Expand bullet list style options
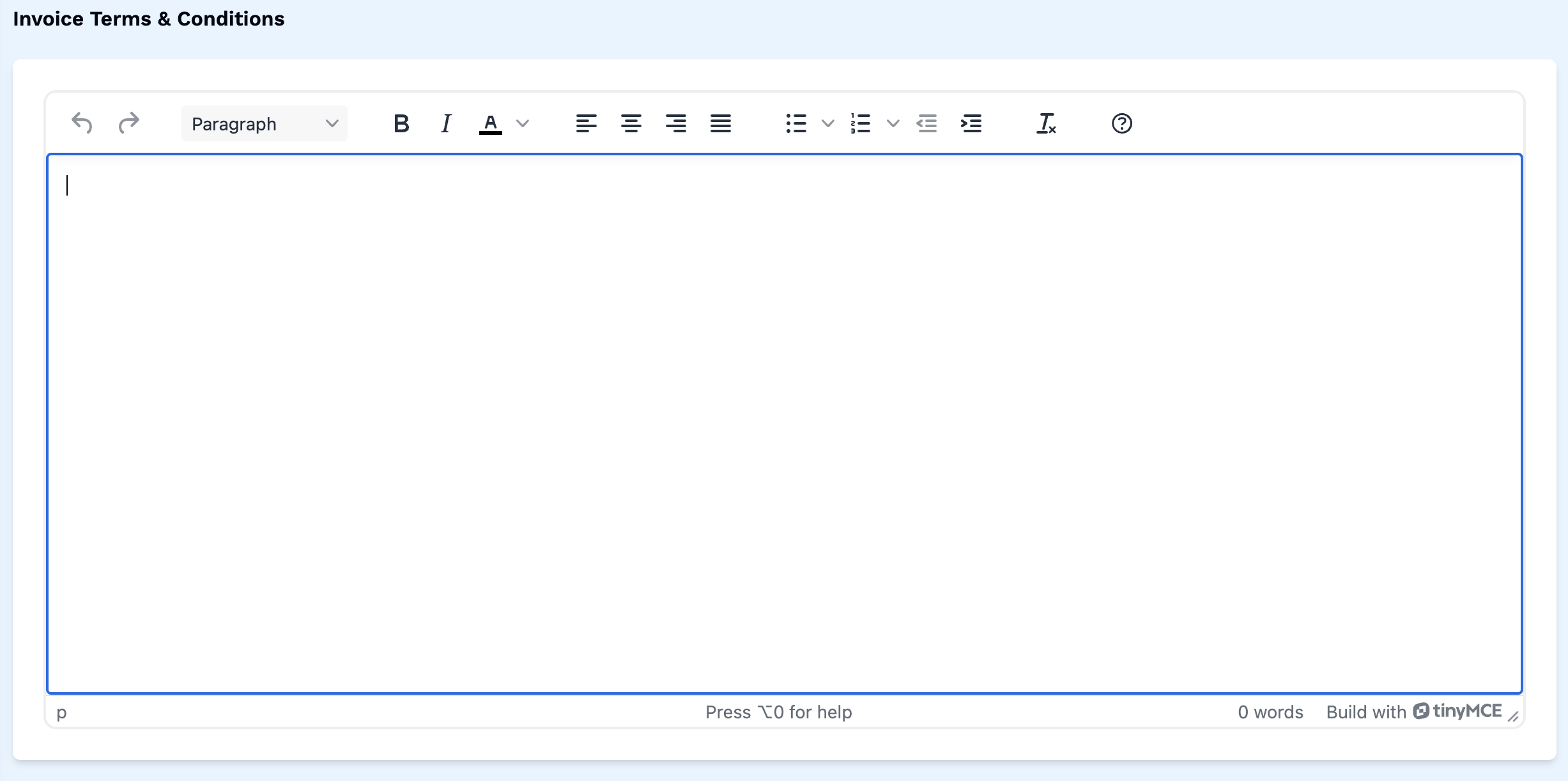 click(828, 123)
